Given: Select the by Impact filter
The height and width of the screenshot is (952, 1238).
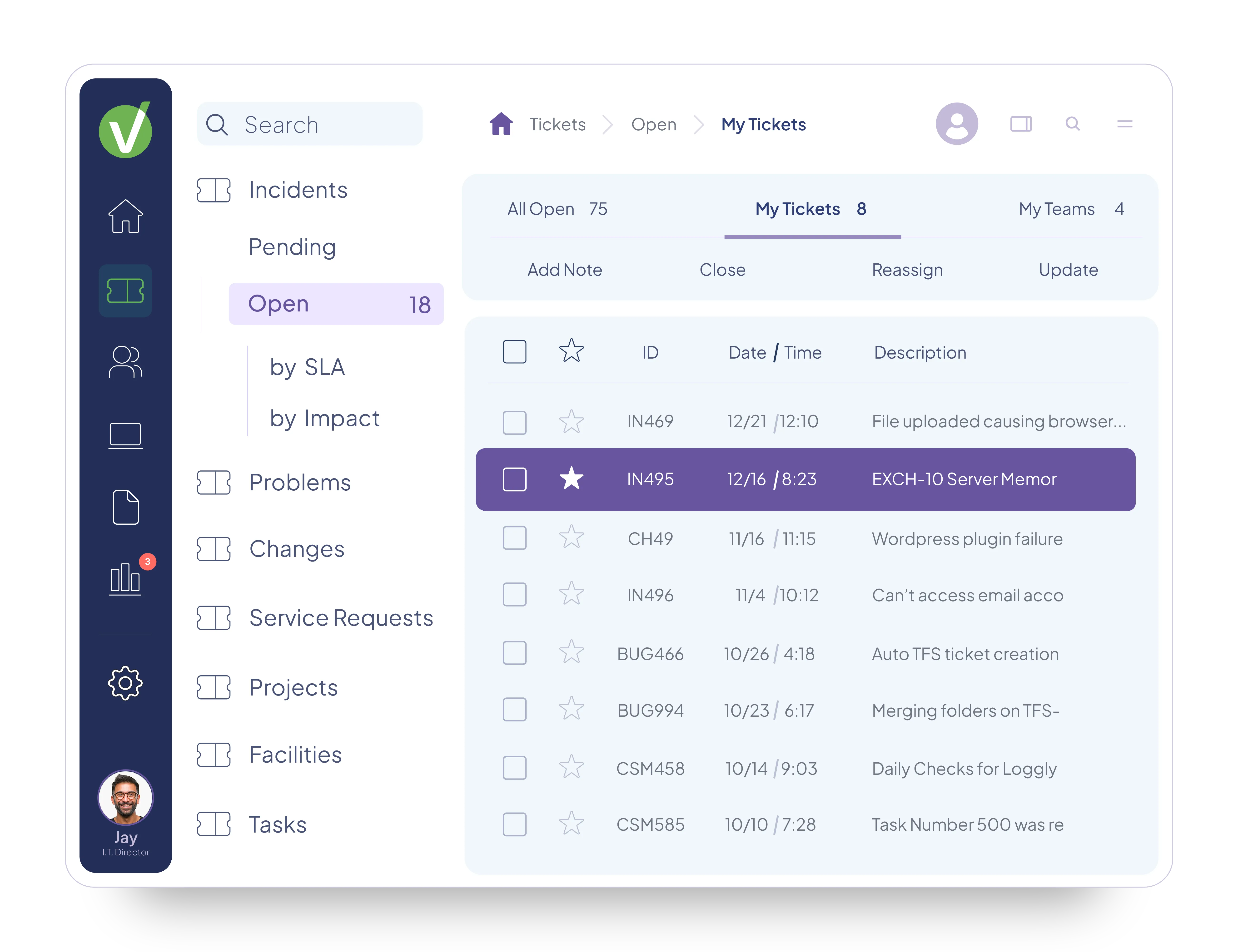Looking at the screenshot, I should tap(325, 419).
